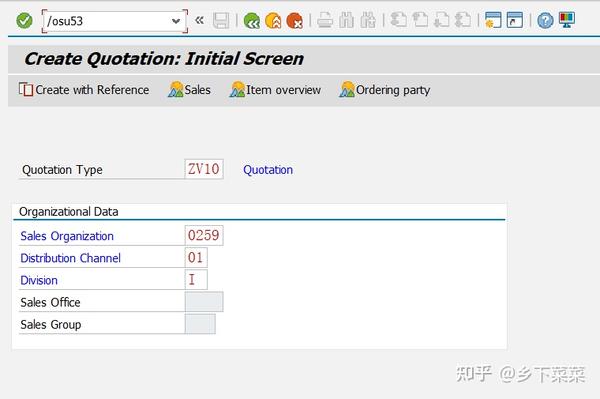Viewport: 600px width, 399px height.
Task: Select the Sales Organization input field
Action: click(x=204, y=235)
